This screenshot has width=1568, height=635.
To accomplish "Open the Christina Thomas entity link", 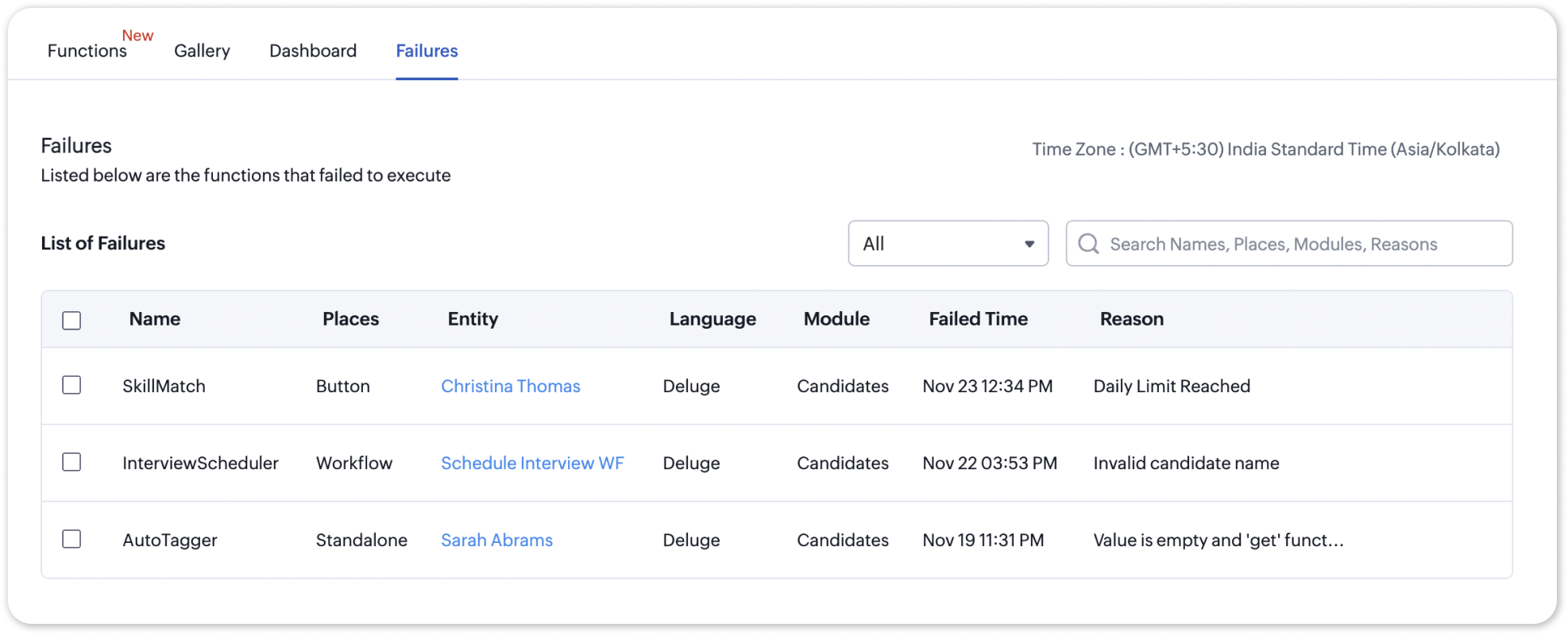I will coord(511,386).
